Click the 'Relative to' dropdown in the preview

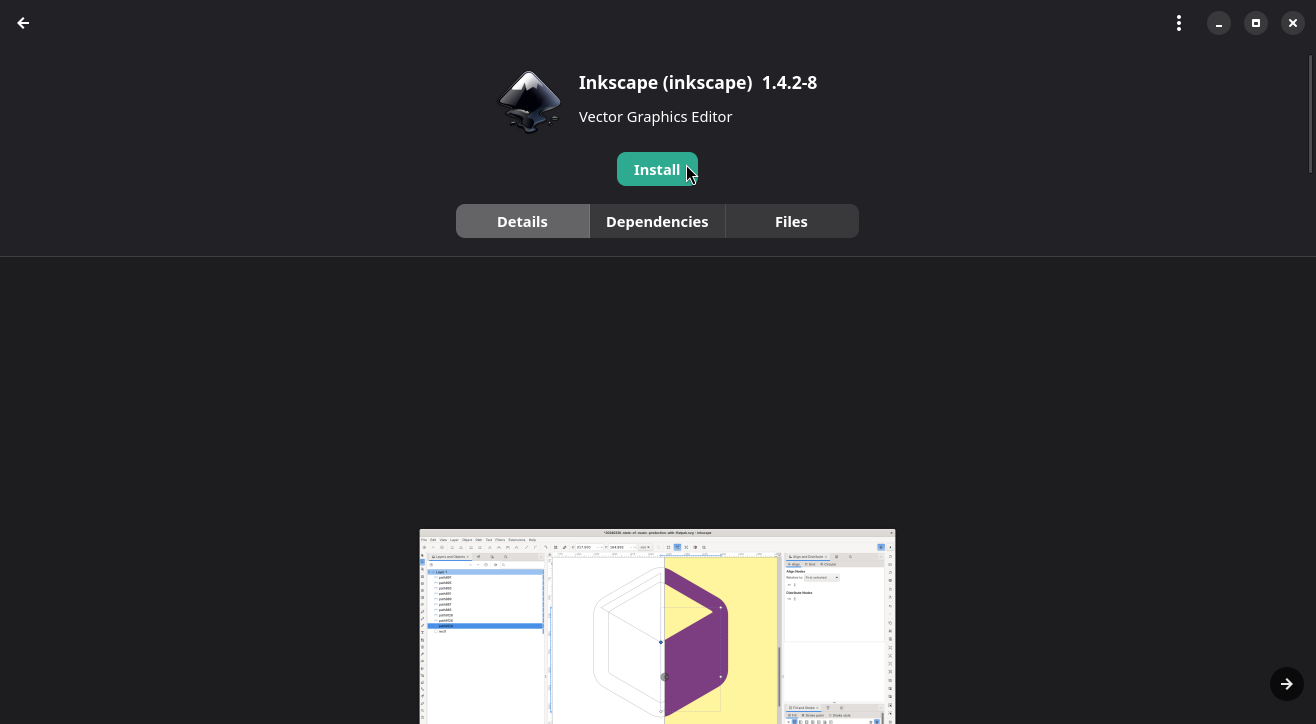(x=822, y=577)
